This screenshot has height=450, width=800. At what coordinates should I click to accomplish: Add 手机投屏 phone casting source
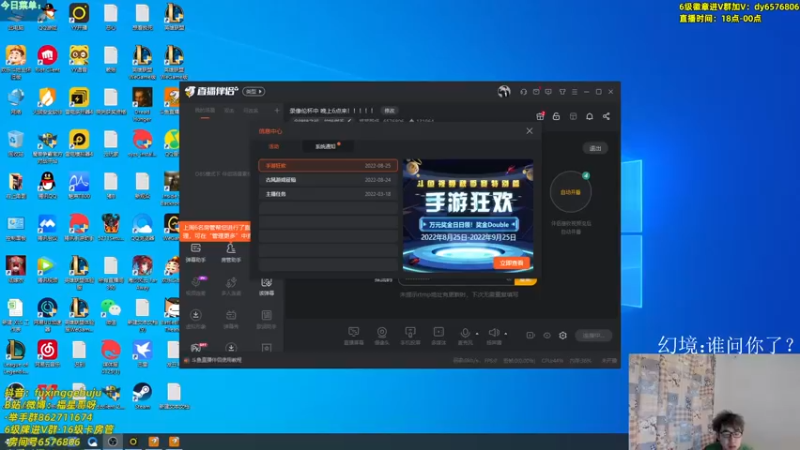[410, 336]
